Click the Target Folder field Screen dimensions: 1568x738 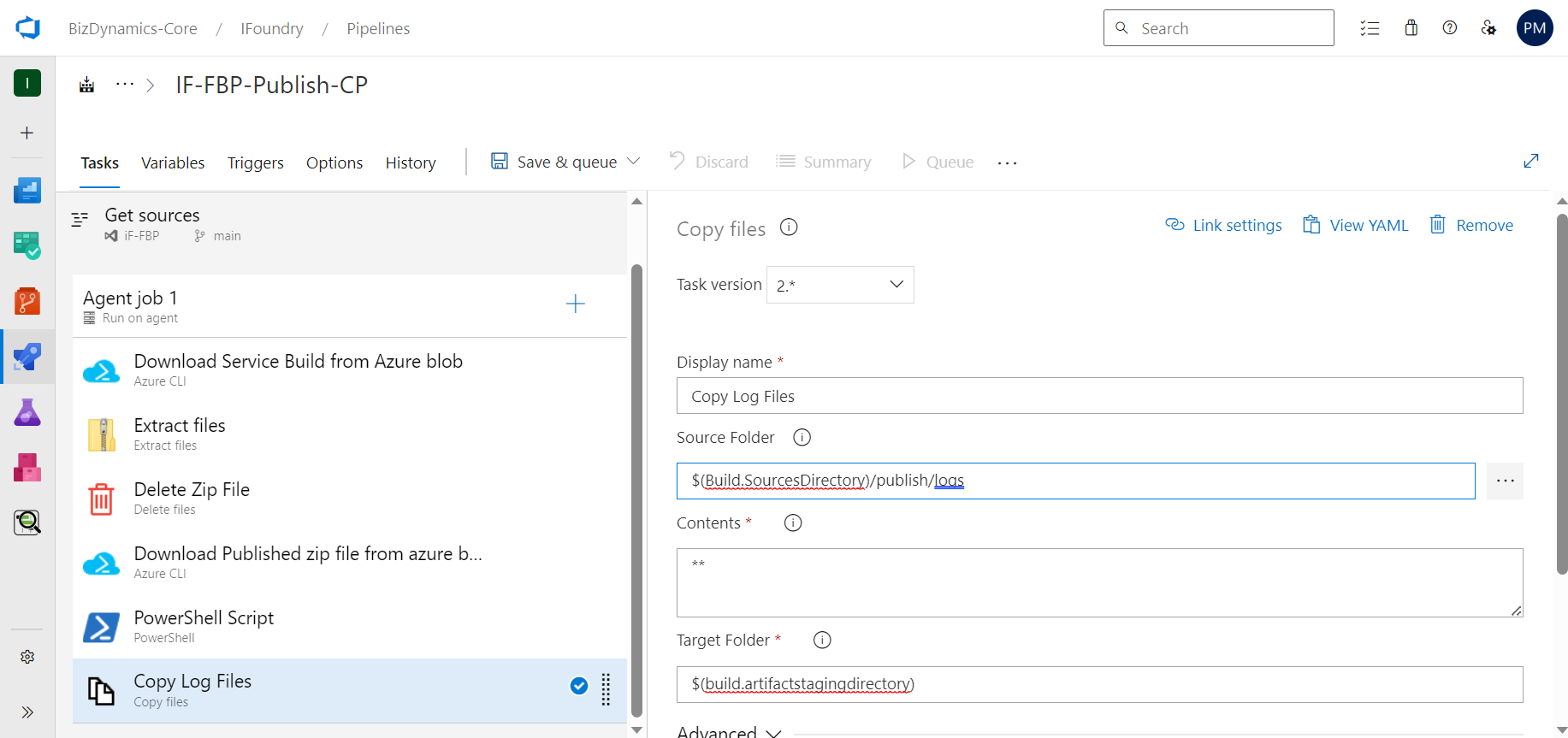pos(1099,684)
